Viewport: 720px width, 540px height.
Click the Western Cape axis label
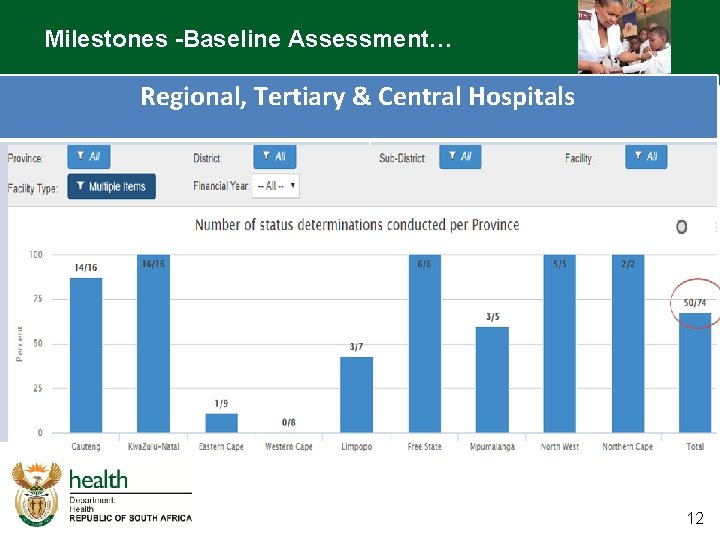tap(289, 446)
